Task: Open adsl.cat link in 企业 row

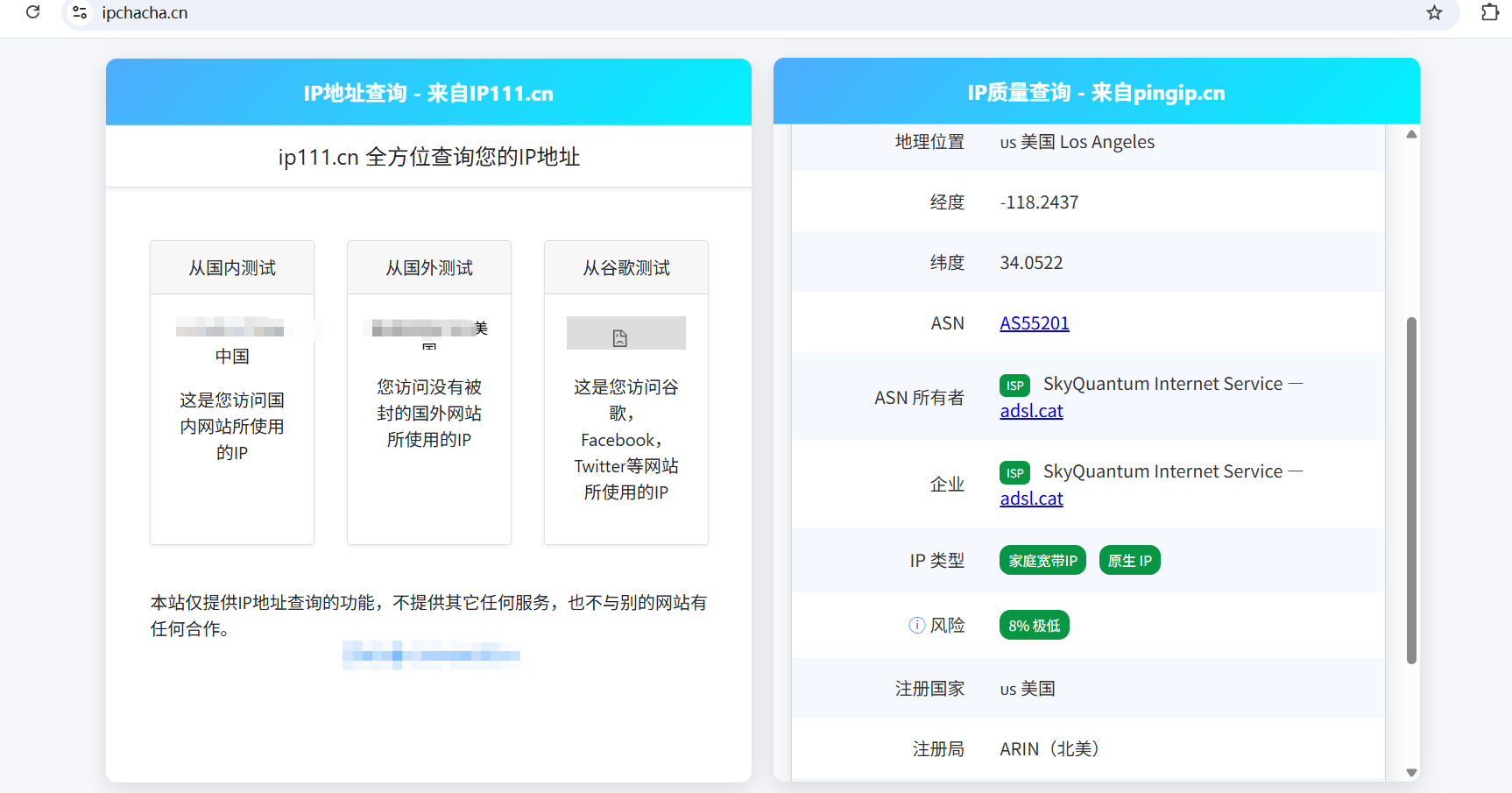Action: click(x=1031, y=499)
